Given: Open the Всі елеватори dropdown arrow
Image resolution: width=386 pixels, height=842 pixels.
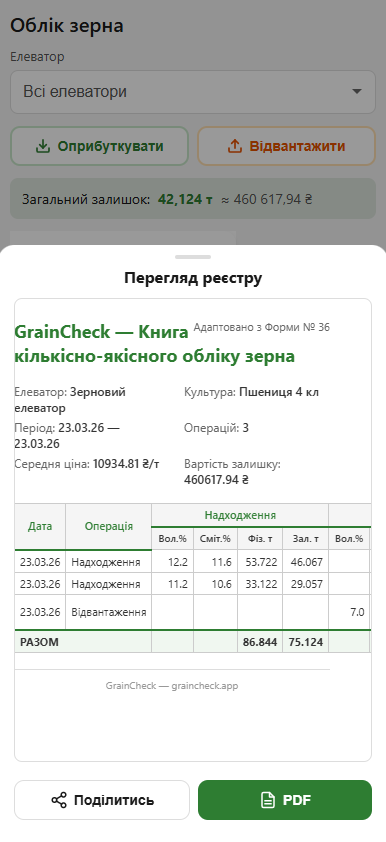Looking at the screenshot, I should pyautogui.click(x=357, y=92).
